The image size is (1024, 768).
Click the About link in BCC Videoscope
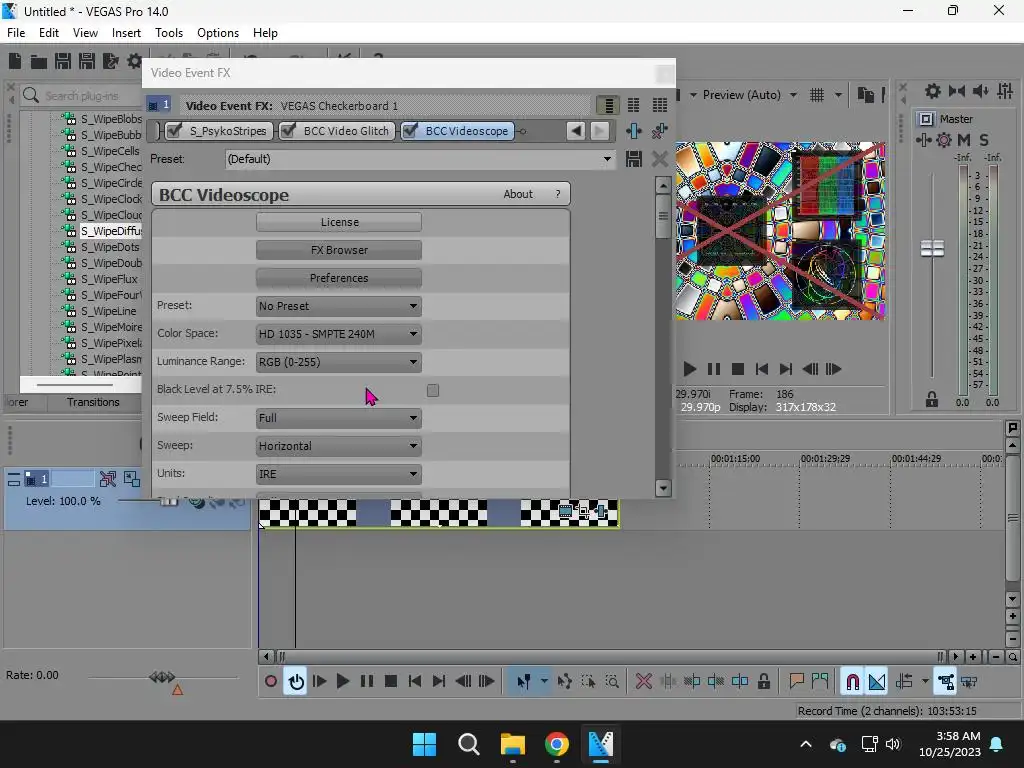(x=518, y=194)
